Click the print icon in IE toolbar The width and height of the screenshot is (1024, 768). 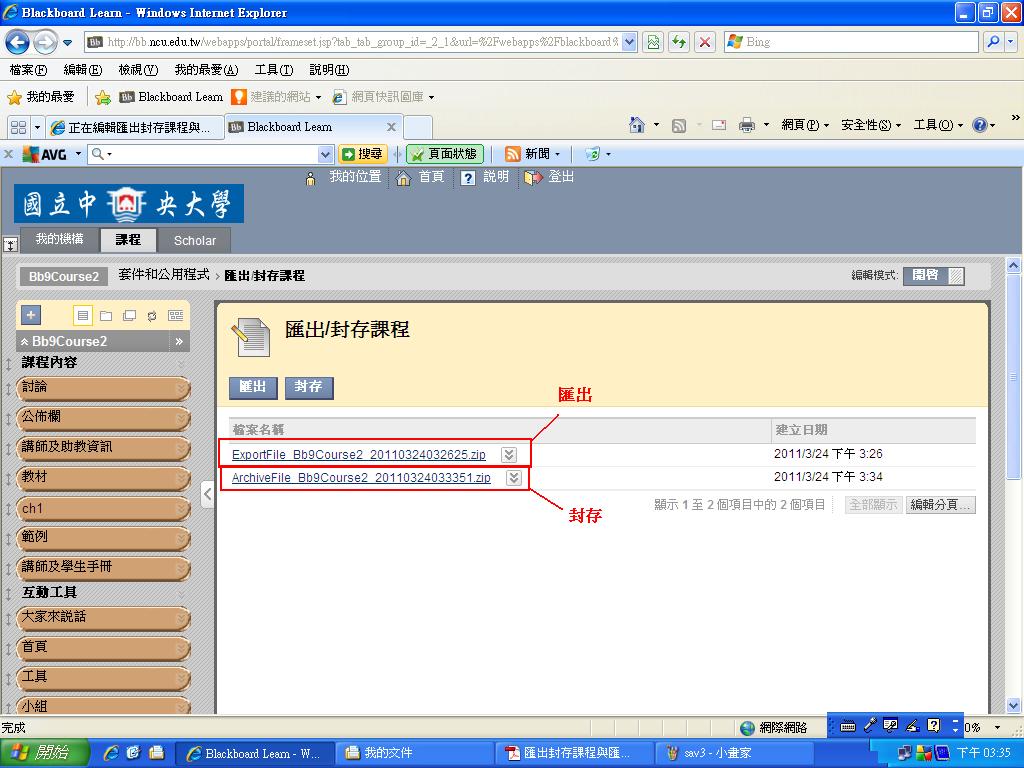(746, 125)
